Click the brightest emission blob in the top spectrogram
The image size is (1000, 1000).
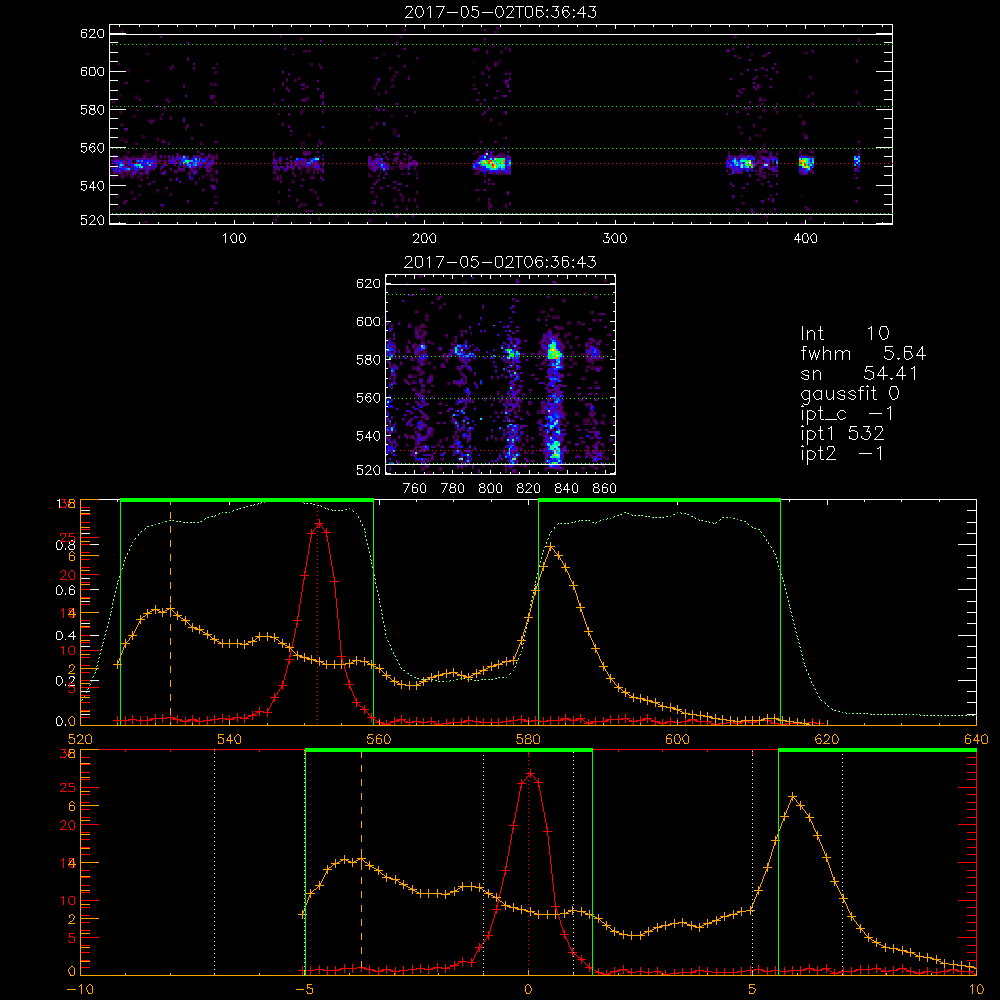(492, 164)
